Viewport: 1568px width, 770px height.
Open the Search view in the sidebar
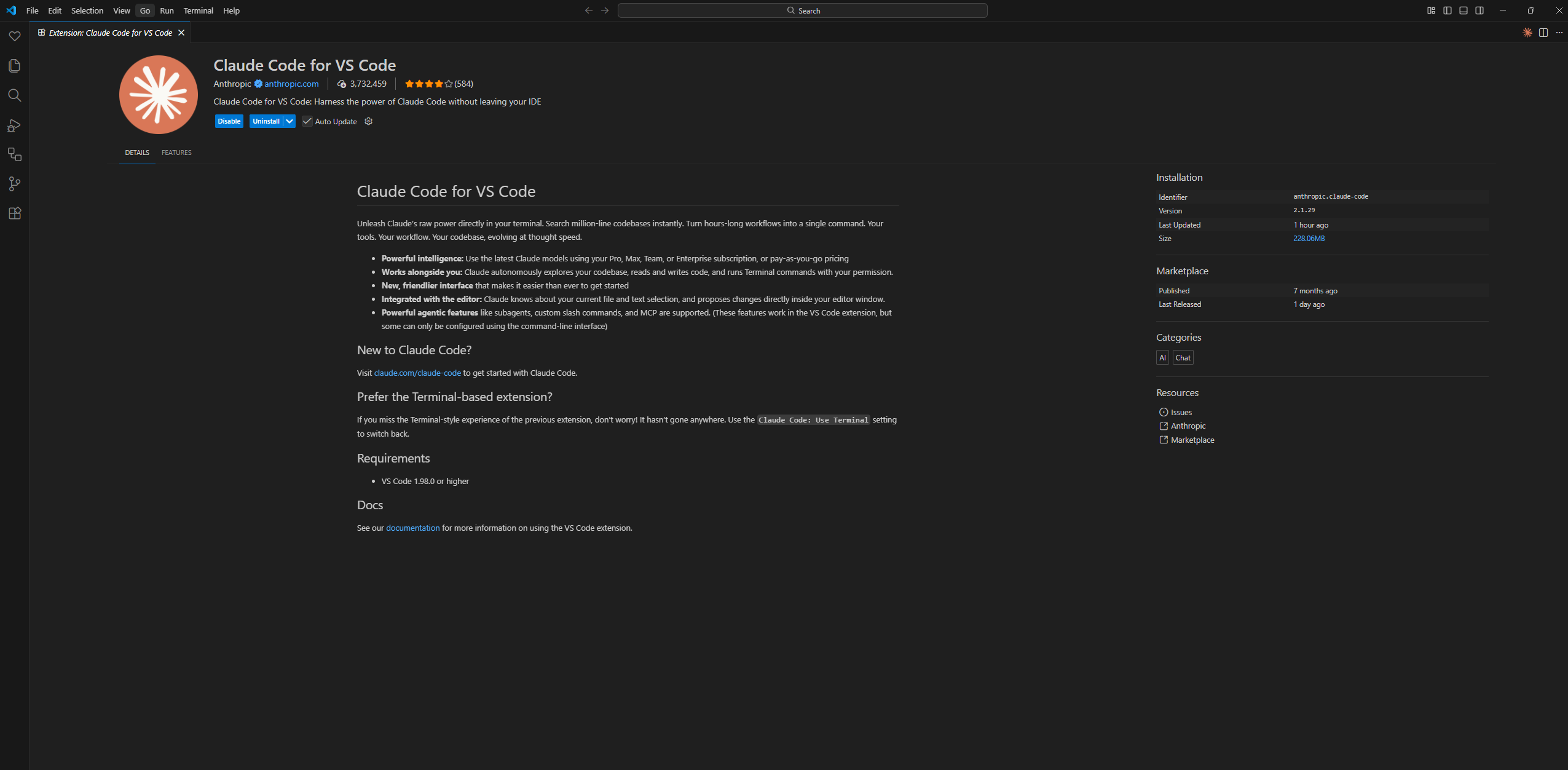[x=14, y=95]
